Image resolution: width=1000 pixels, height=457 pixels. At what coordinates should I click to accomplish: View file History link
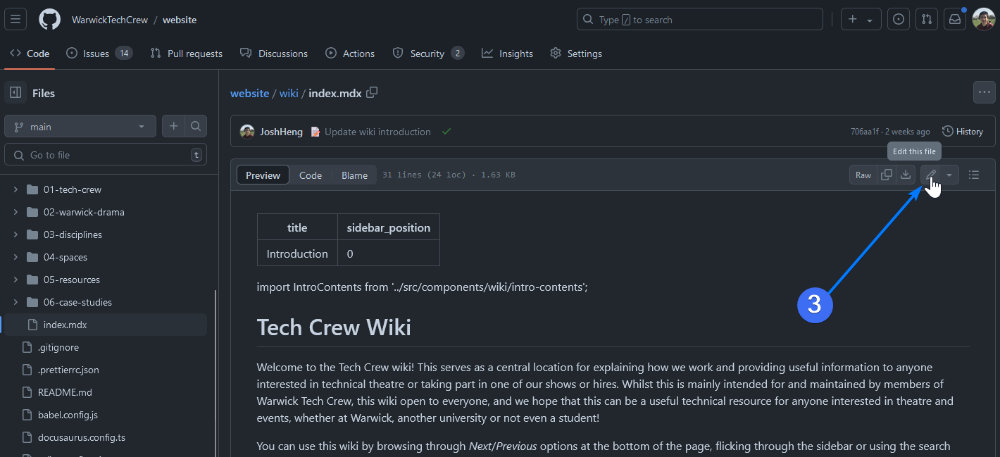(x=962, y=131)
